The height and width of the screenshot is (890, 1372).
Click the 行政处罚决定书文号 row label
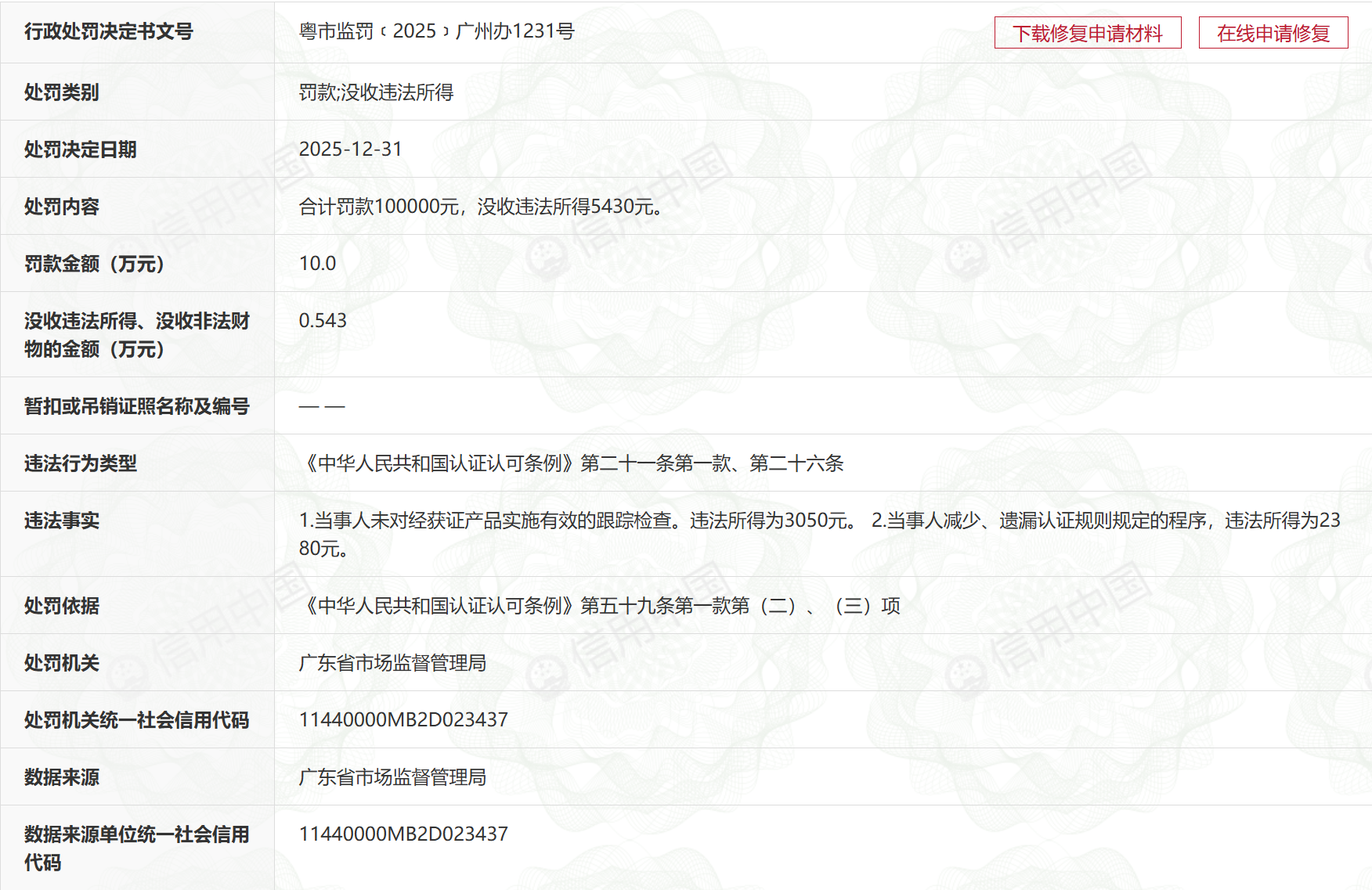point(108,31)
